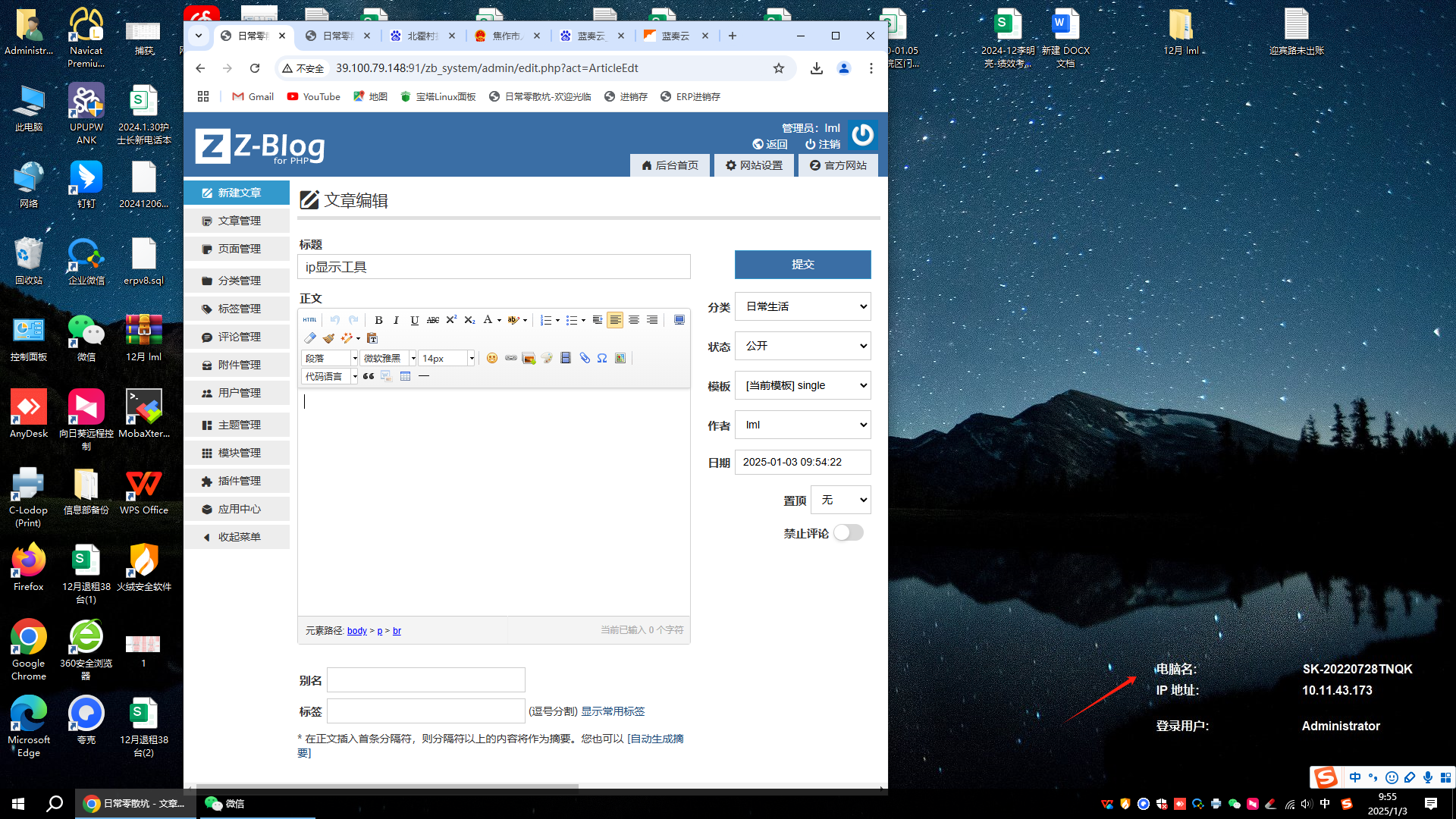Switch to HTML source mode
The image size is (1456, 819).
click(x=309, y=320)
